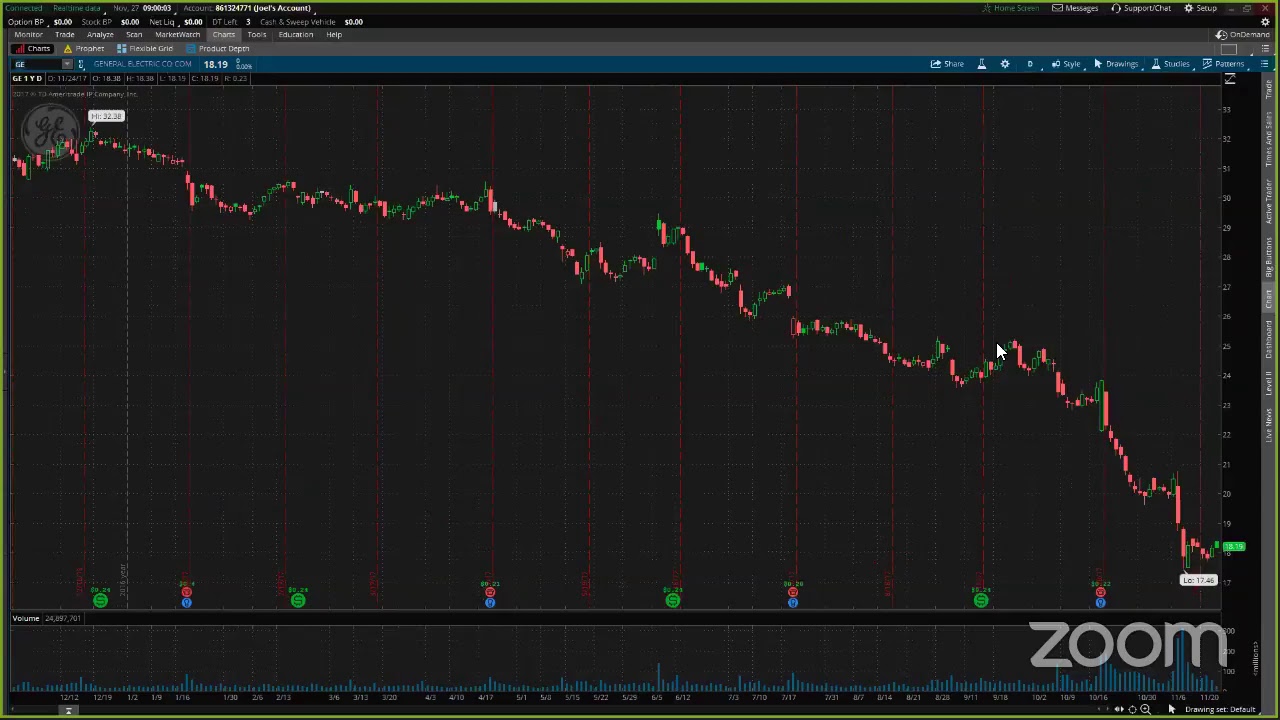The image size is (1280, 720).
Task: Click the Lo: 17.46 price bubble
Action: coord(1198,580)
